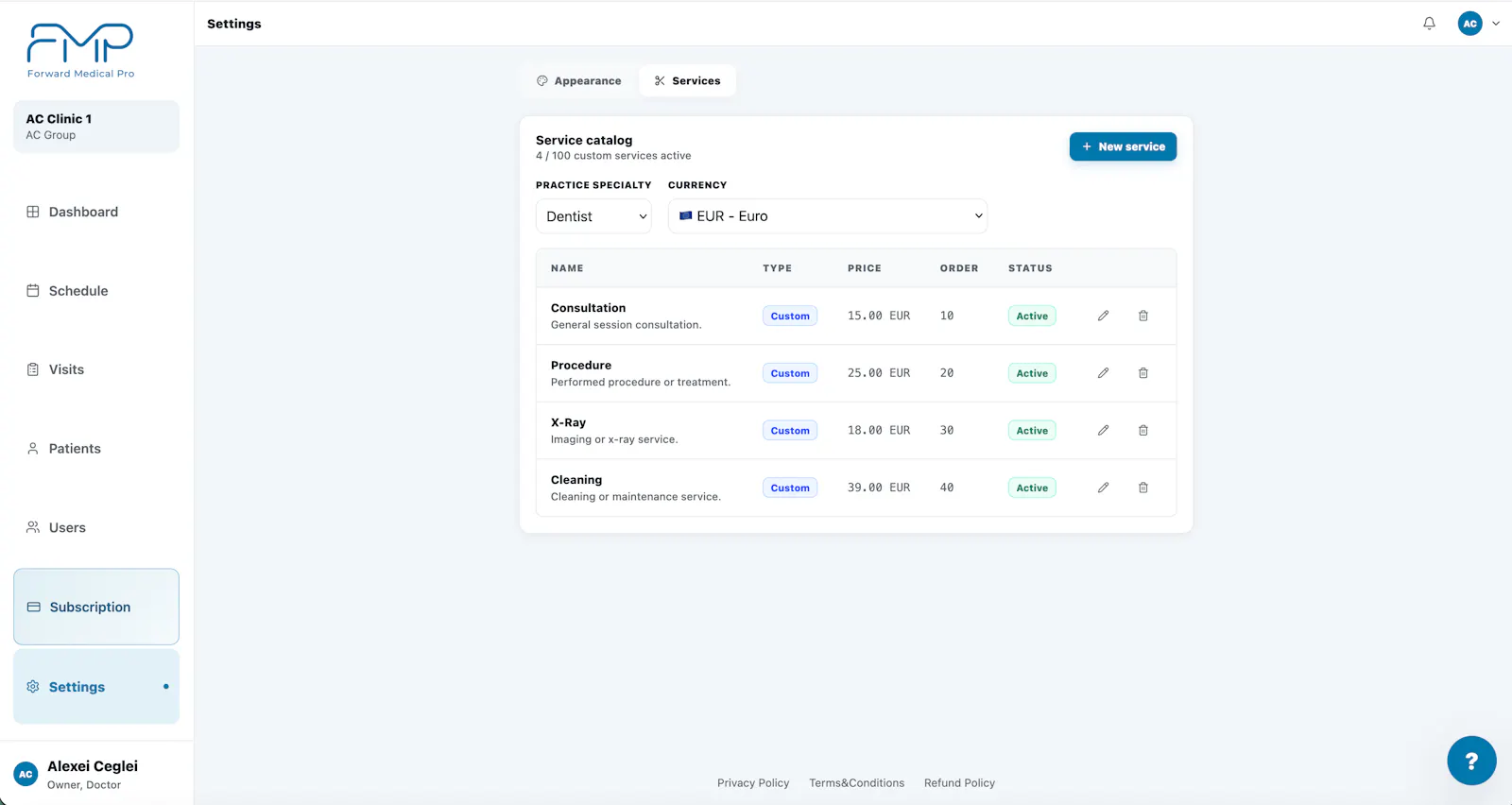Open the help question mark button

[x=1471, y=761]
